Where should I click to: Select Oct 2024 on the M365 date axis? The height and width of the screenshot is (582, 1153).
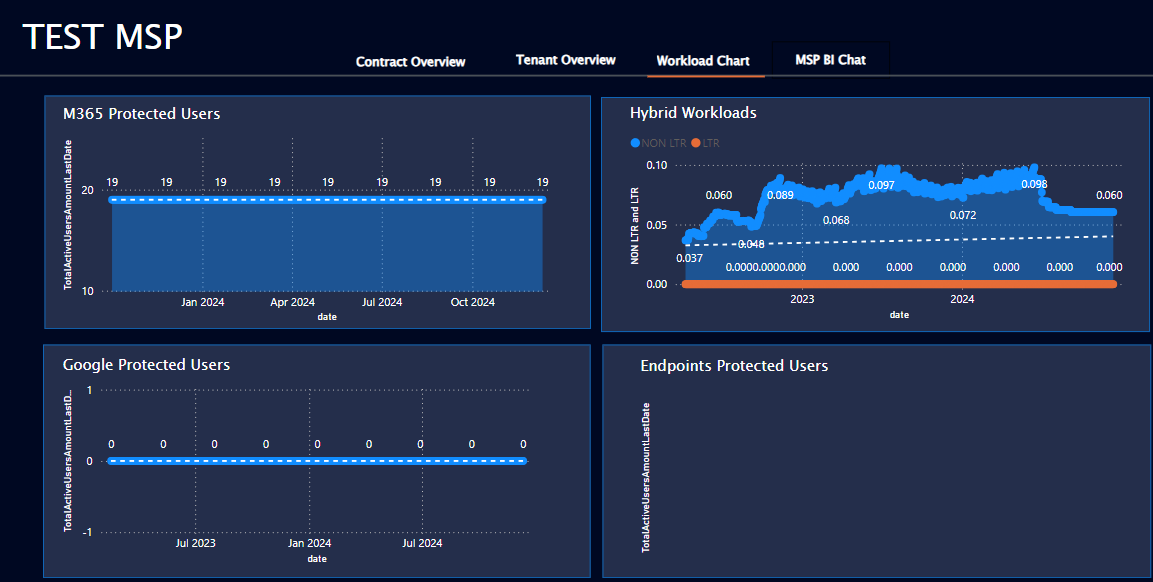pyautogui.click(x=472, y=302)
